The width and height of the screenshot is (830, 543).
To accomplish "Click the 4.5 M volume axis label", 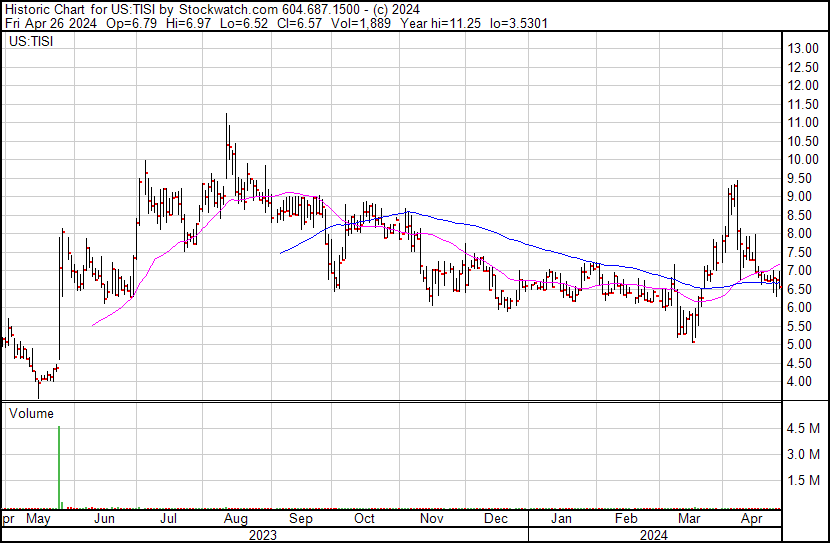I will pyautogui.click(x=805, y=429).
